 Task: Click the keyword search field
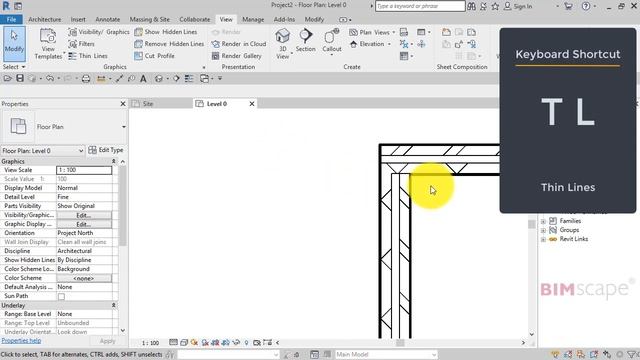click(x=420, y=6)
